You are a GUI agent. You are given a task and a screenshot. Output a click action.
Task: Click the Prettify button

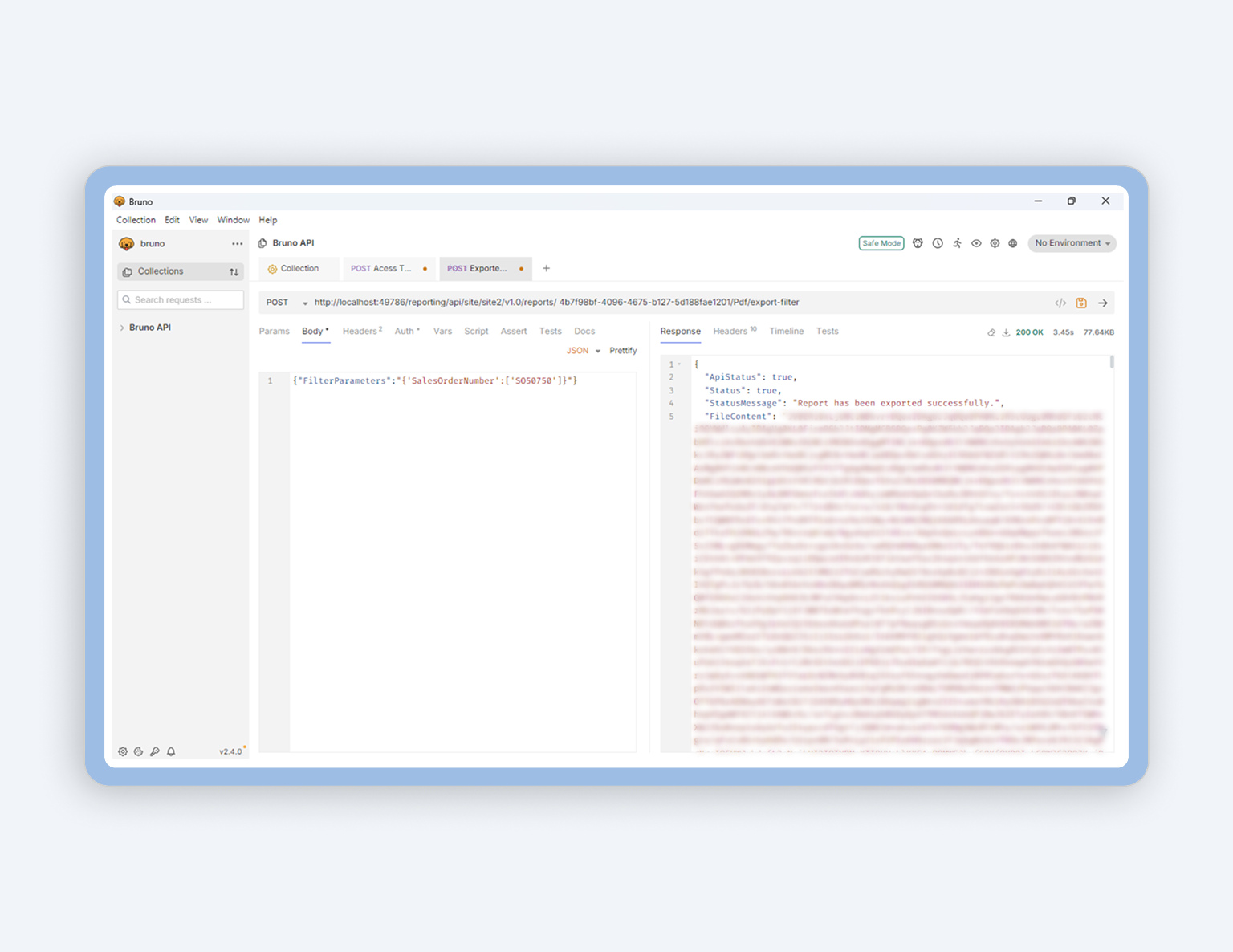point(623,351)
